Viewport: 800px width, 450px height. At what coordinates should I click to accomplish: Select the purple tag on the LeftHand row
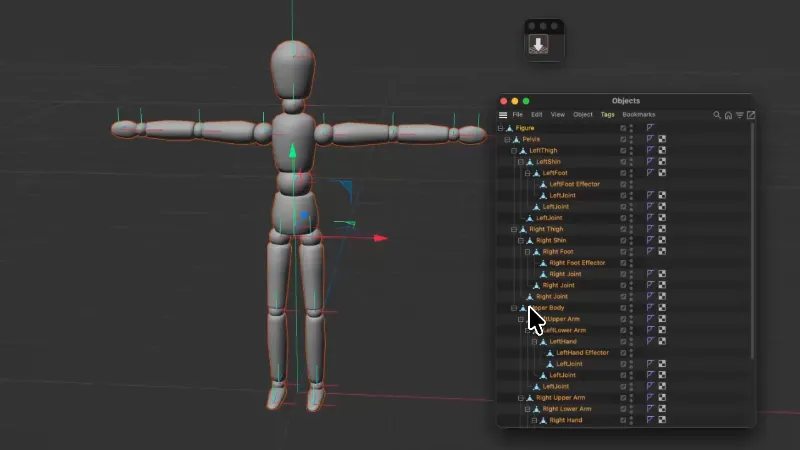click(650, 341)
